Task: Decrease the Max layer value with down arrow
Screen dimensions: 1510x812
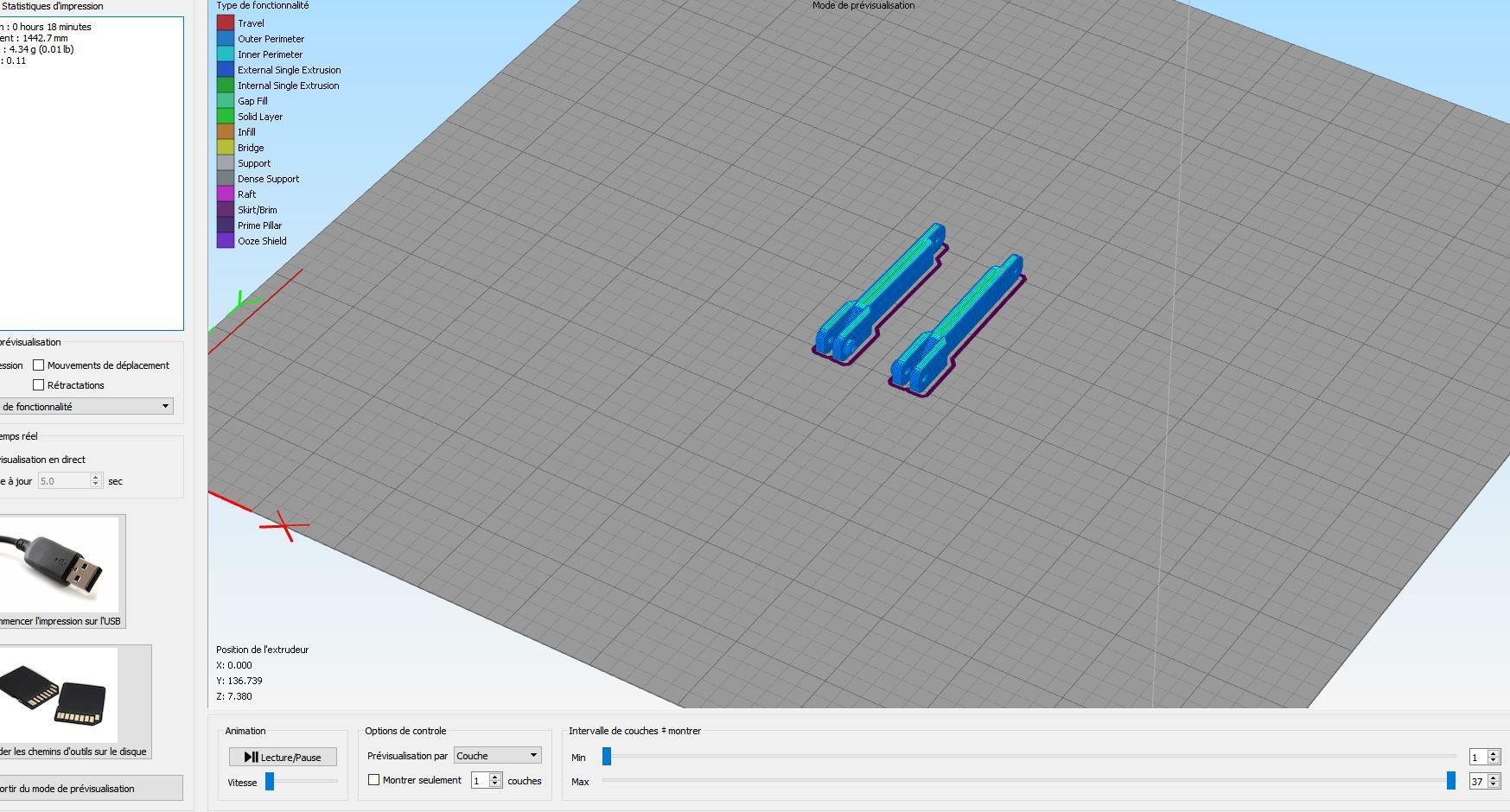Action: point(1494,785)
